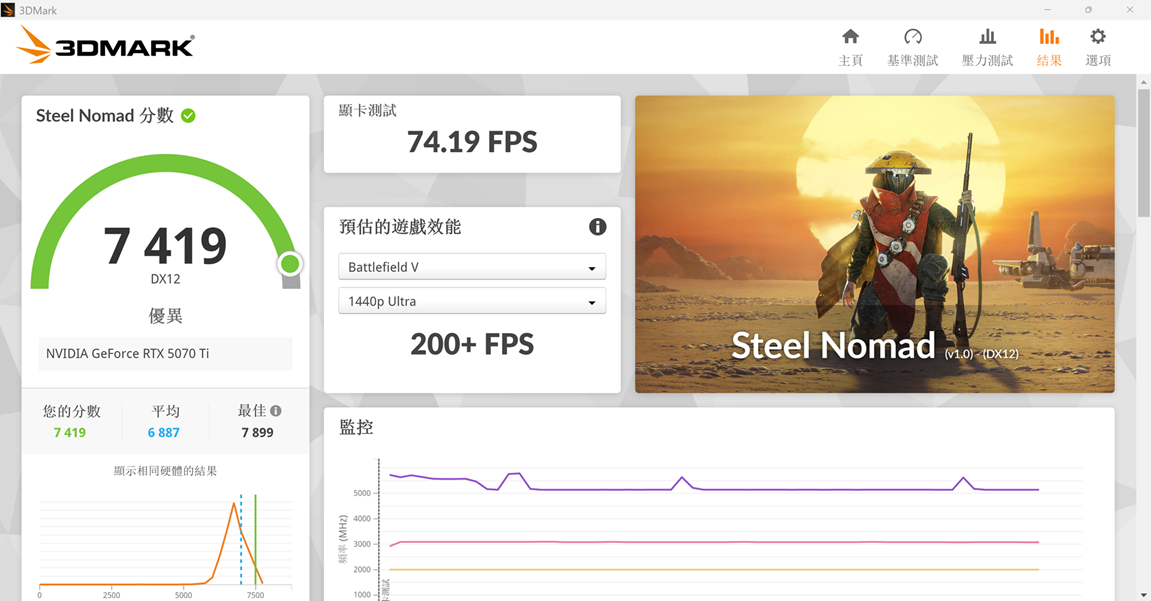Click the best score 7 899
The height and width of the screenshot is (601, 1151).
tap(258, 433)
